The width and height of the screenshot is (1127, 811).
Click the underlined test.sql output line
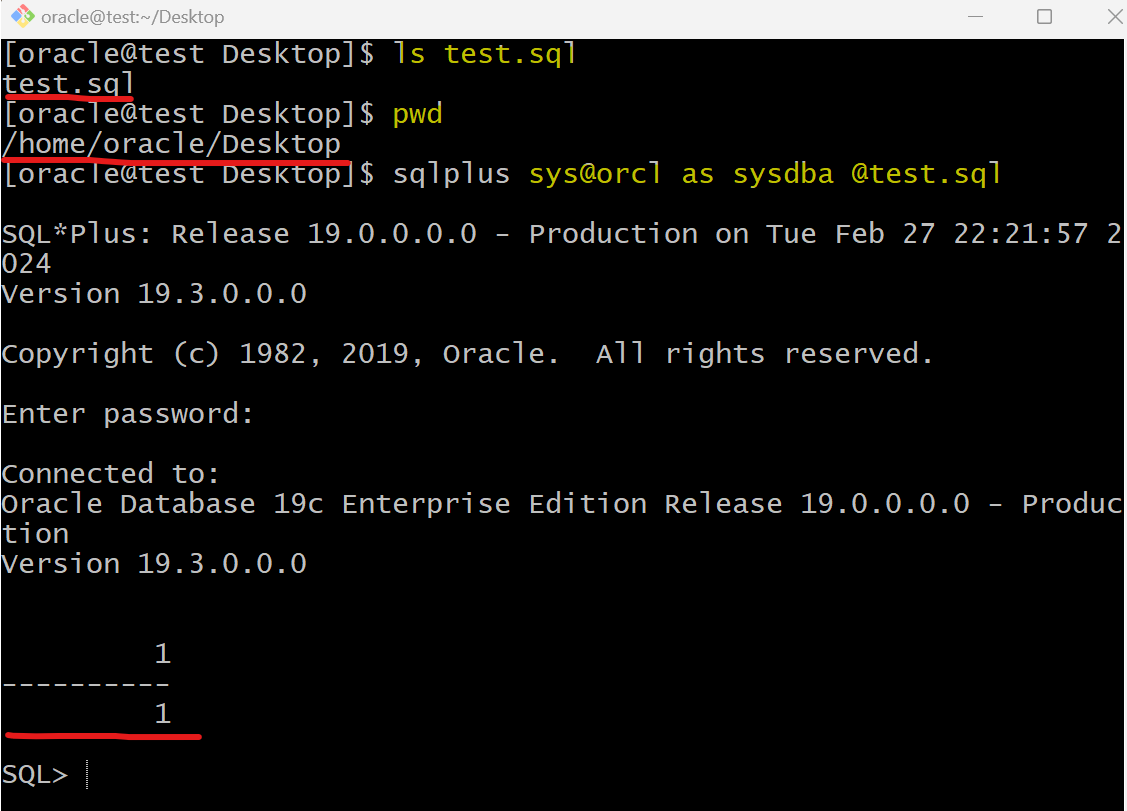(68, 84)
